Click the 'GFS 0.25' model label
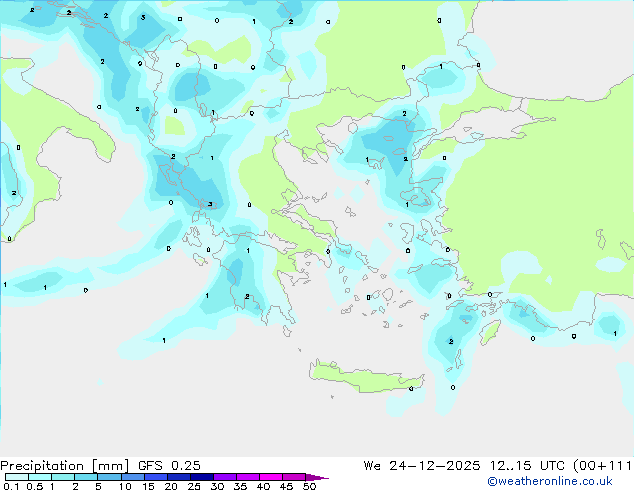The image size is (634, 490). [169, 466]
